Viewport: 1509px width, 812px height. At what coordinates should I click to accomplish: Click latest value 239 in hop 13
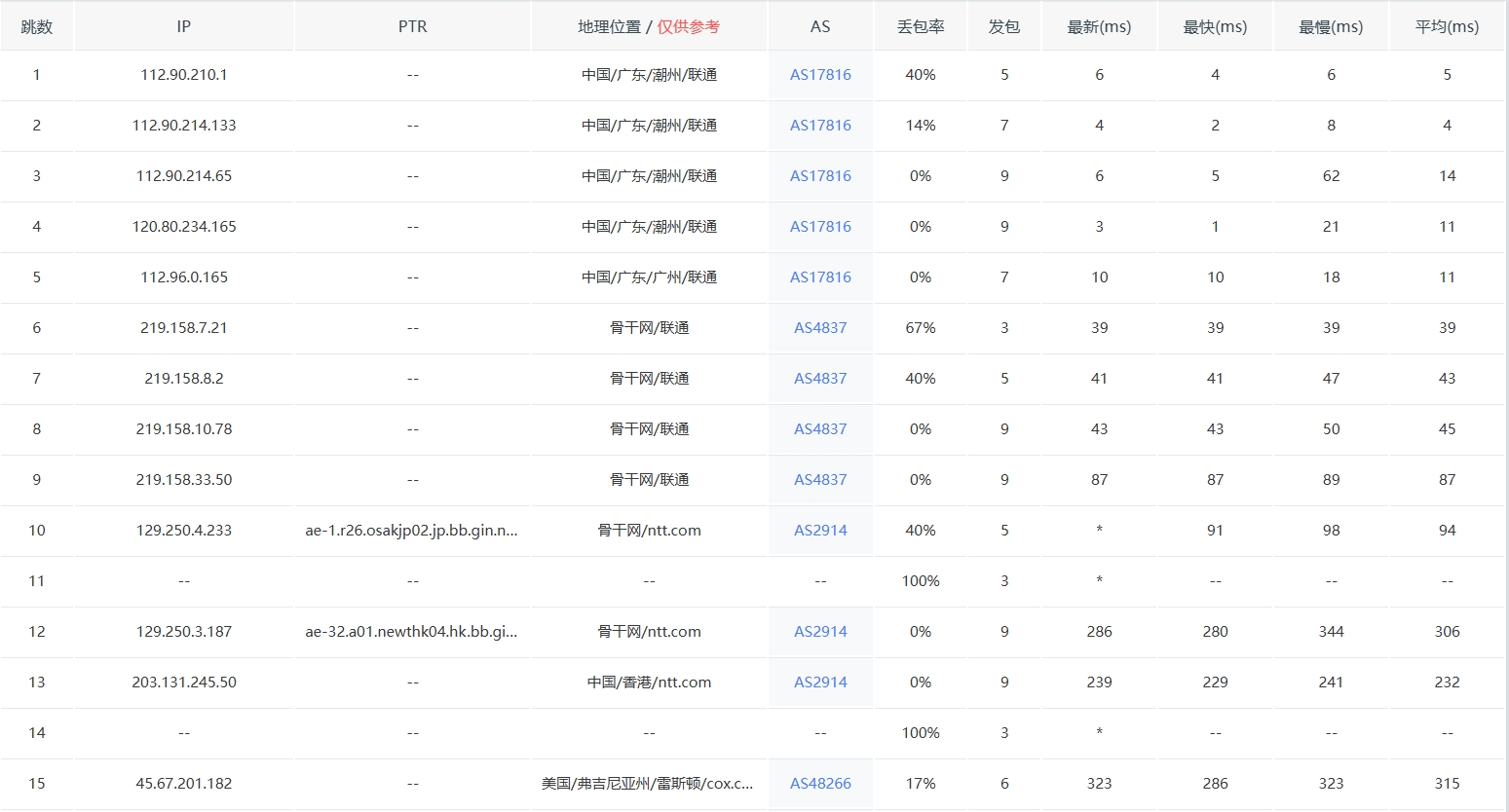(x=1100, y=683)
